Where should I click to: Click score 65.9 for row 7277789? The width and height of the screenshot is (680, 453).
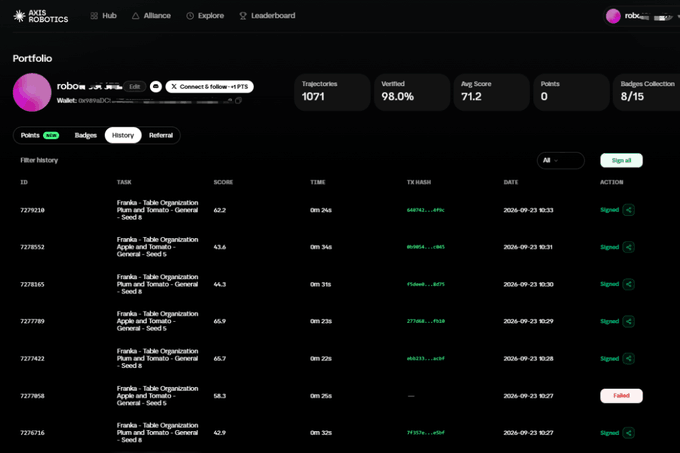pyautogui.click(x=219, y=321)
